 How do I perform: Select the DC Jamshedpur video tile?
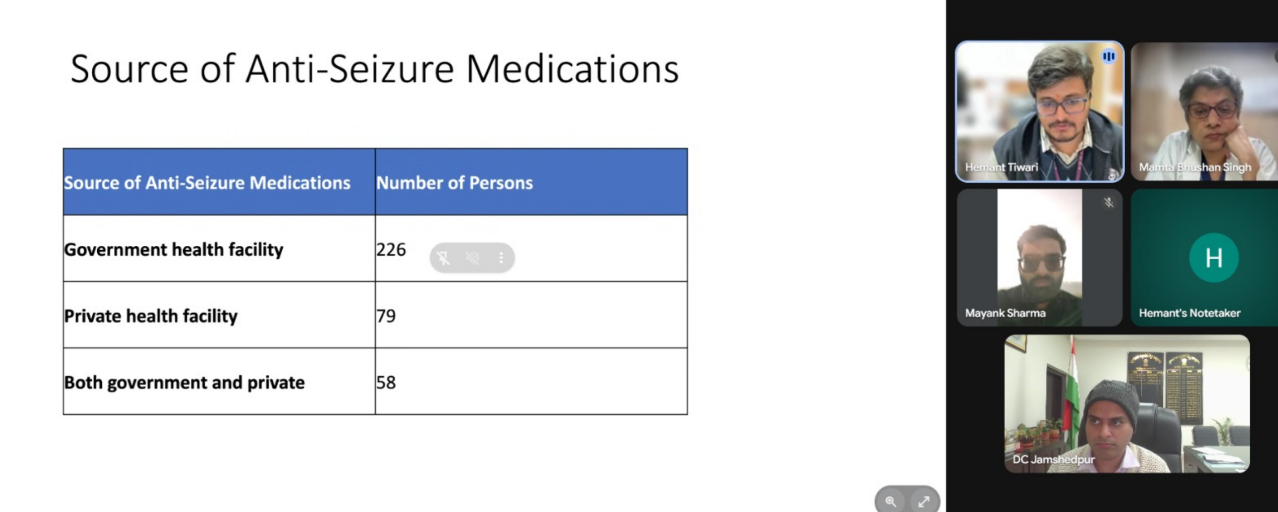[x=1126, y=402]
